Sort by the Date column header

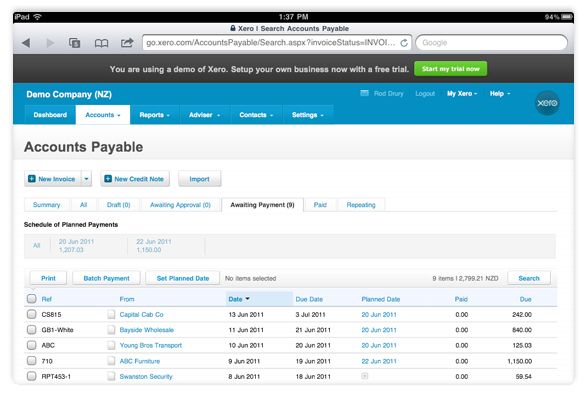[259, 299]
